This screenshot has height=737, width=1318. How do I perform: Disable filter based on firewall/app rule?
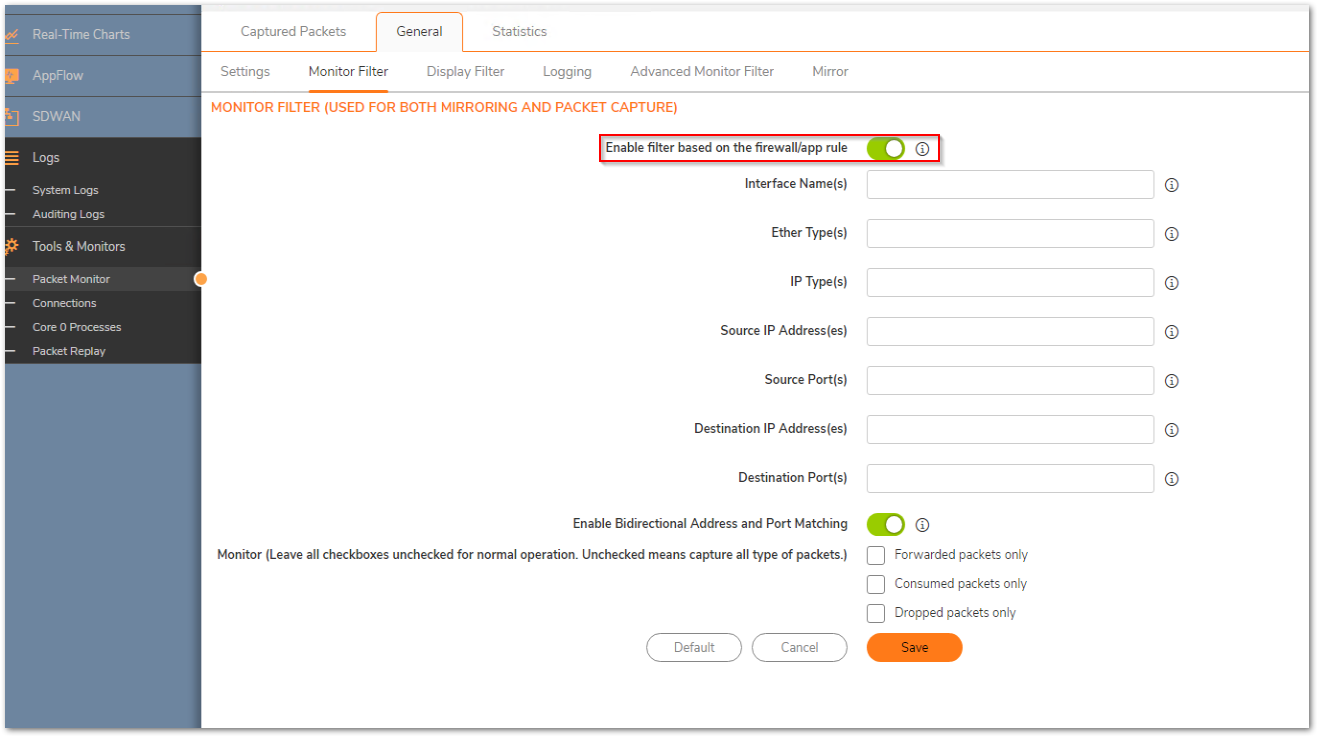tap(885, 149)
